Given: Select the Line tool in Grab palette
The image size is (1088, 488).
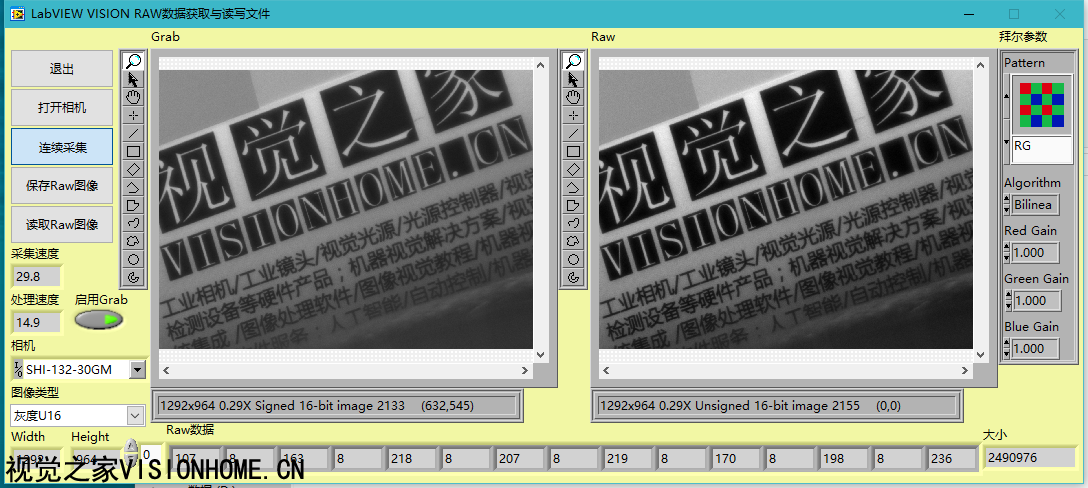Looking at the screenshot, I should [133, 133].
